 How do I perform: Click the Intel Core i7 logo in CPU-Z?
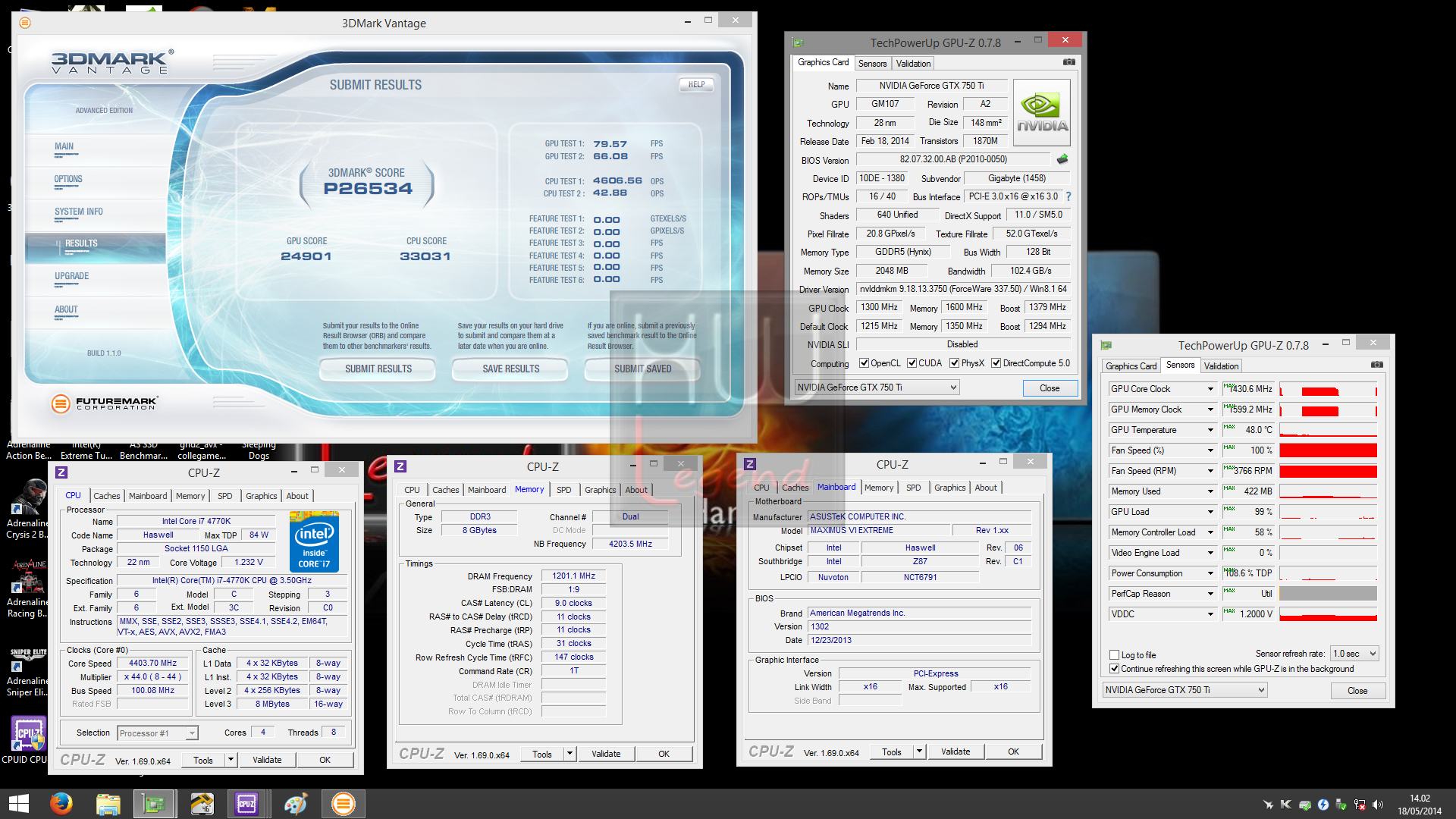(x=314, y=541)
